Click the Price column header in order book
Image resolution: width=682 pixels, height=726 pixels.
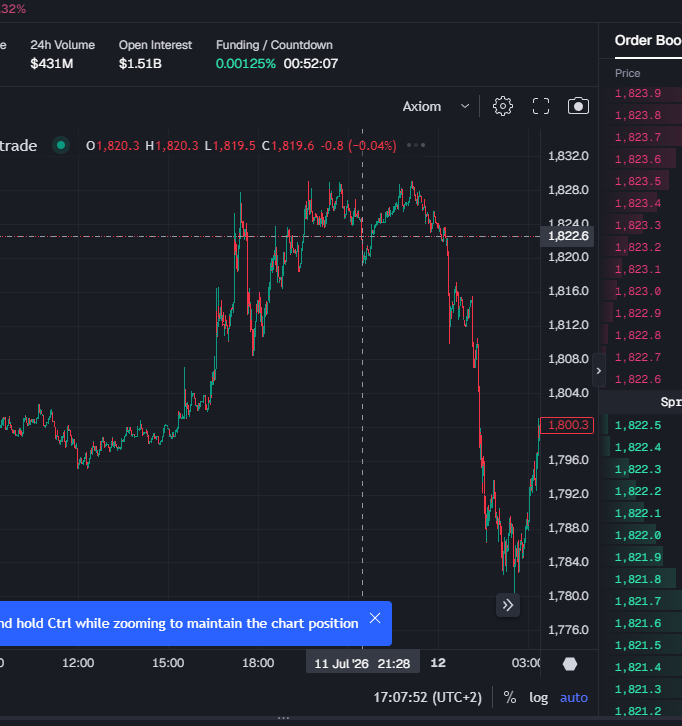[x=627, y=73]
